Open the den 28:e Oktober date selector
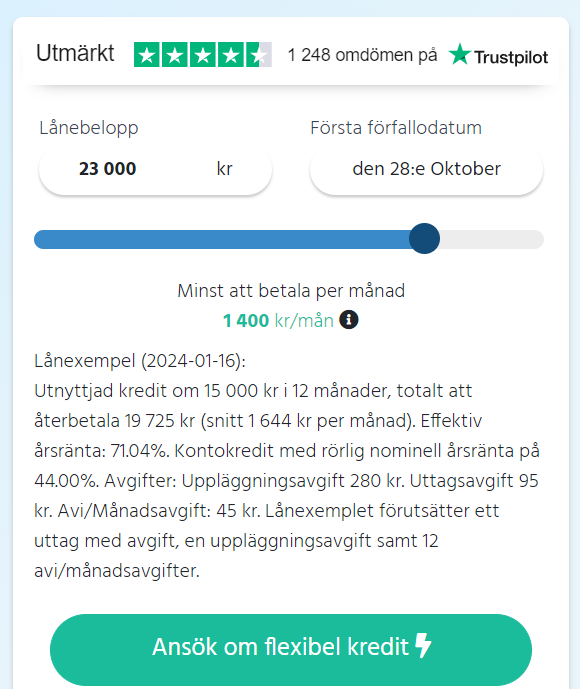580x689 pixels. pos(426,169)
